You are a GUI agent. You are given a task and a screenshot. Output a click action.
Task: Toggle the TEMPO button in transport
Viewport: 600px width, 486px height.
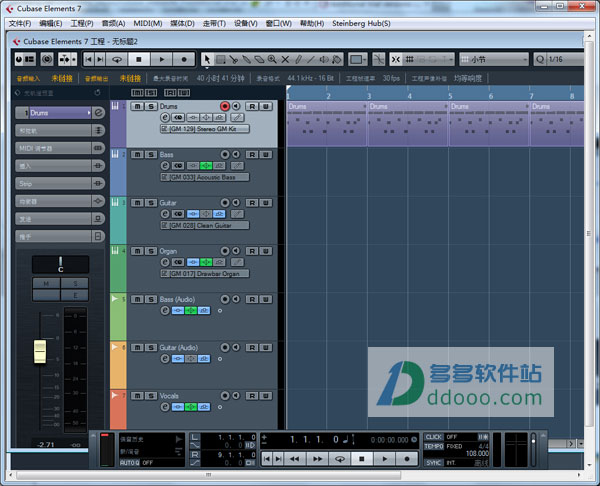pyautogui.click(x=434, y=446)
